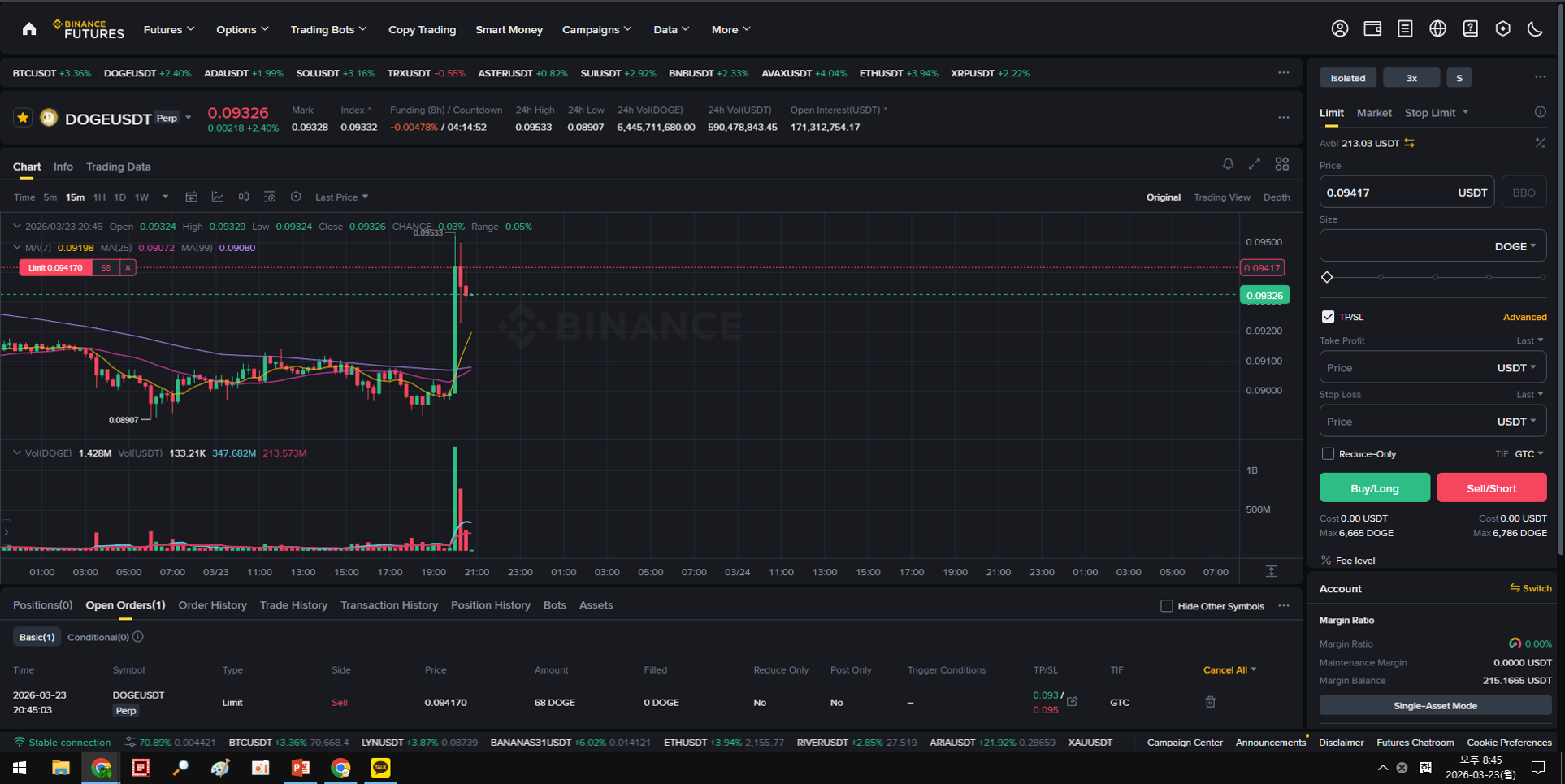The height and width of the screenshot is (784, 1565).
Task: Open the Futures dropdown menu
Action: 169,29
